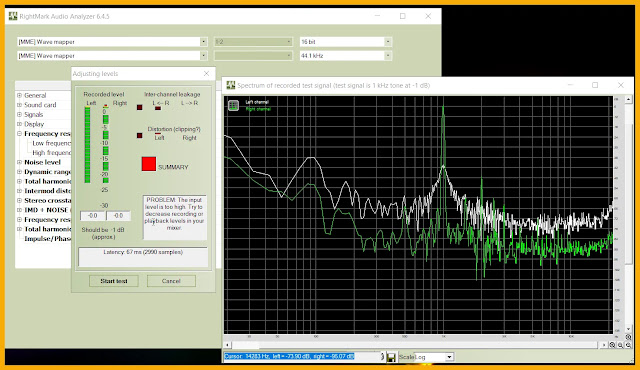Select the last Total harmonic item above Impulse/Phase
The width and height of the screenshot is (640, 370).
click(x=47, y=229)
